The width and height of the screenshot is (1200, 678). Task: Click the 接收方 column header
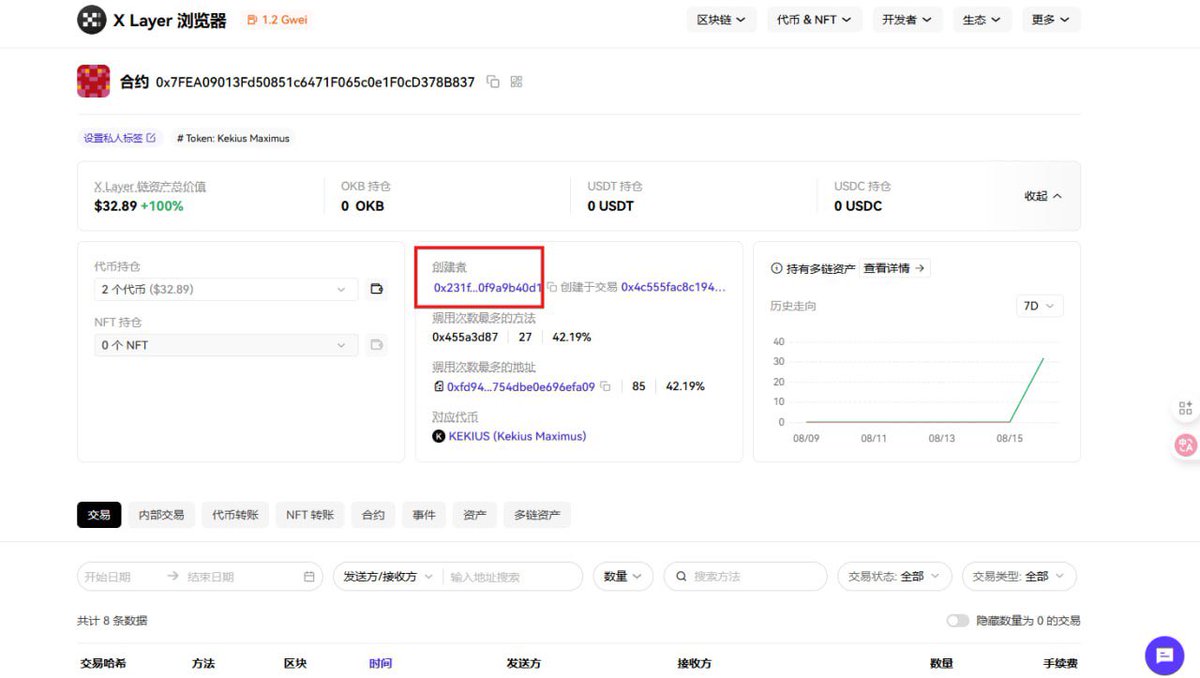(695, 663)
